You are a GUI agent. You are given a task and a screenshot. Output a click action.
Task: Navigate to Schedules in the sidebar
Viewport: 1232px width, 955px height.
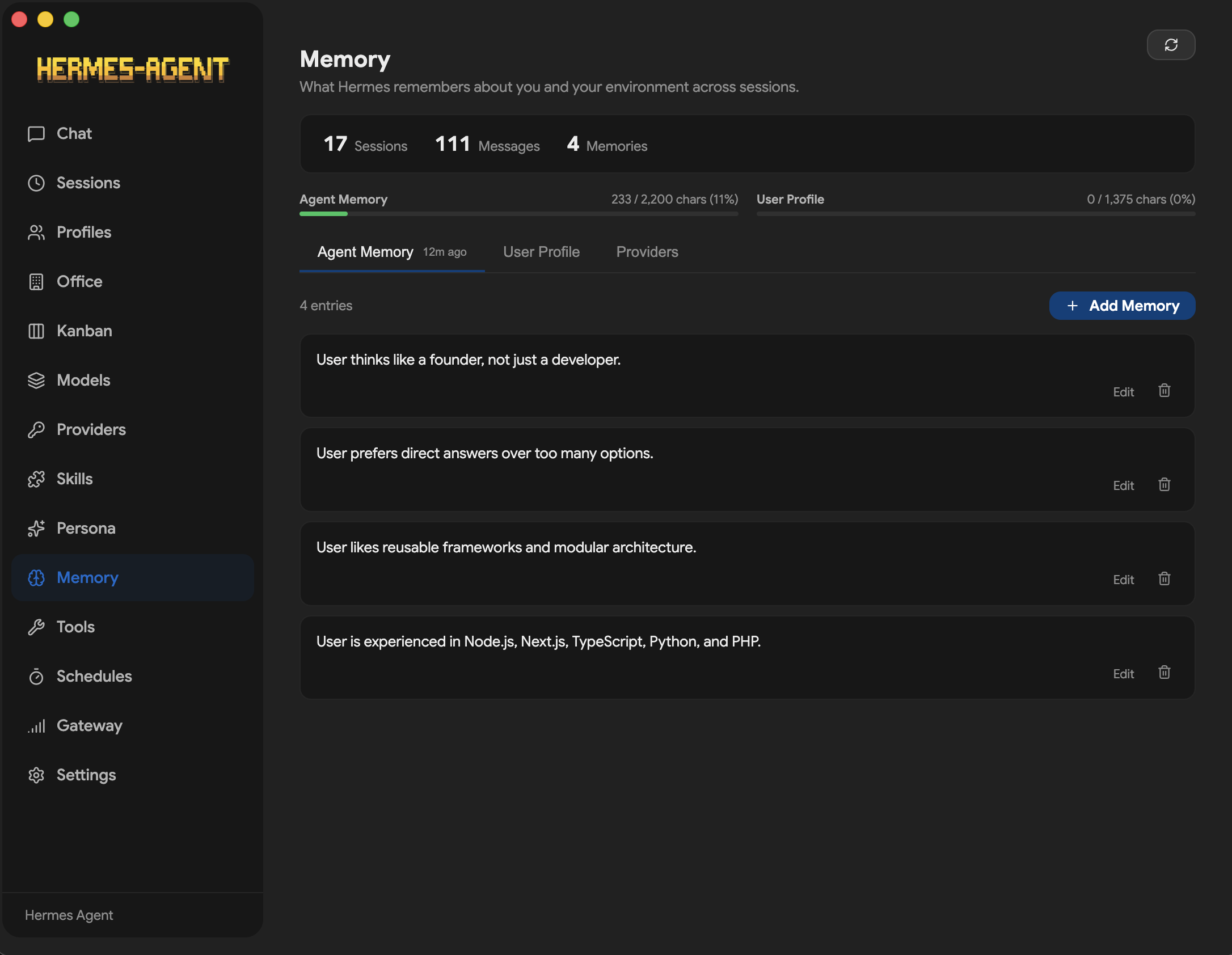point(133,677)
